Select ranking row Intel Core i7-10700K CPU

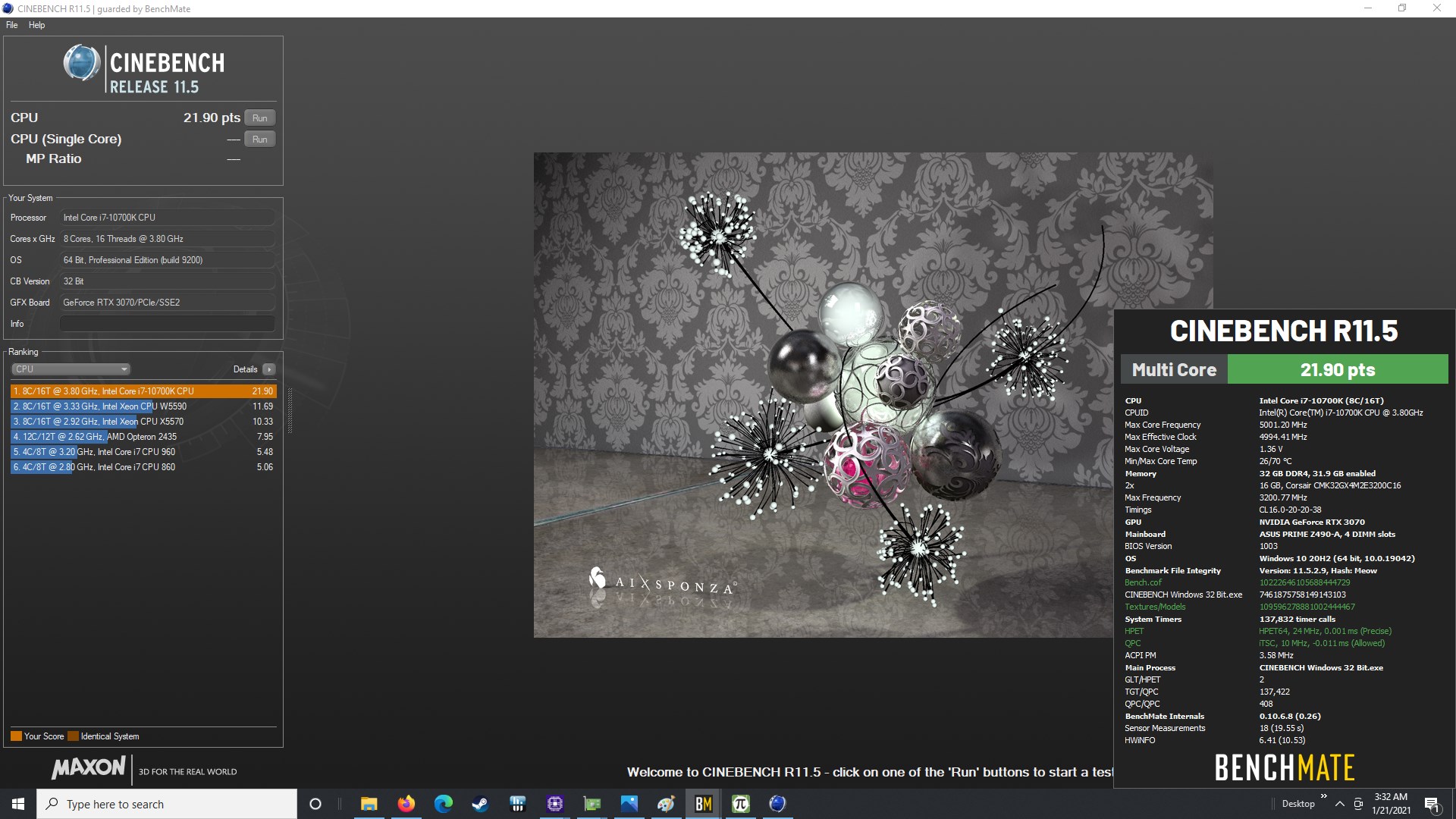click(x=143, y=391)
